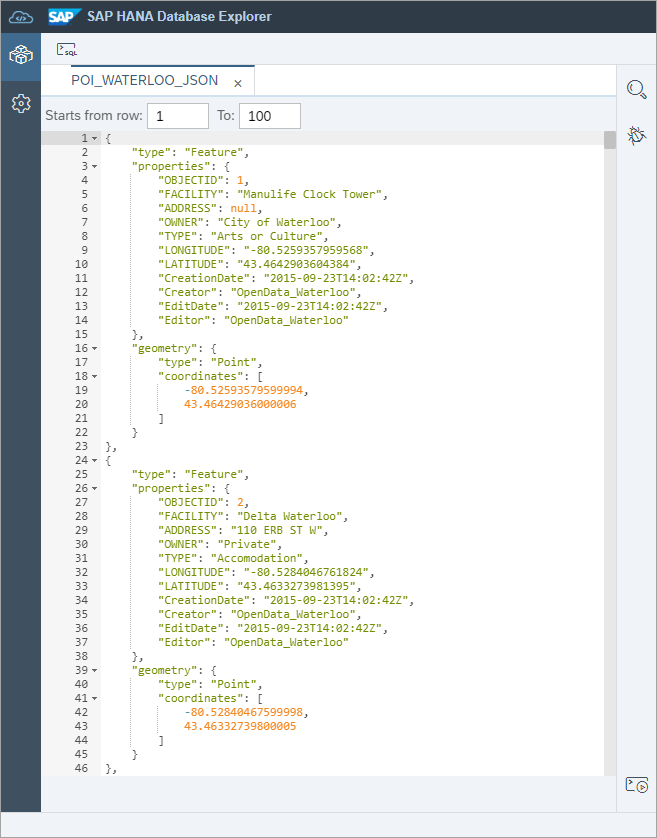Click line number 23 in the gutter
This screenshot has width=657, height=838.
coord(81,446)
